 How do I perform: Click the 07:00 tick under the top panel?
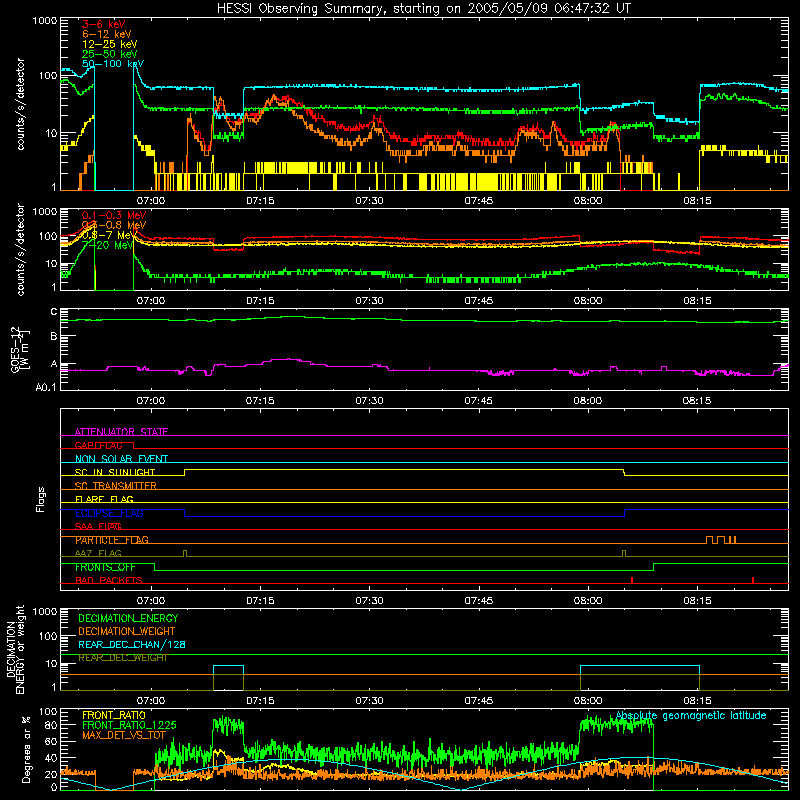point(151,201)
